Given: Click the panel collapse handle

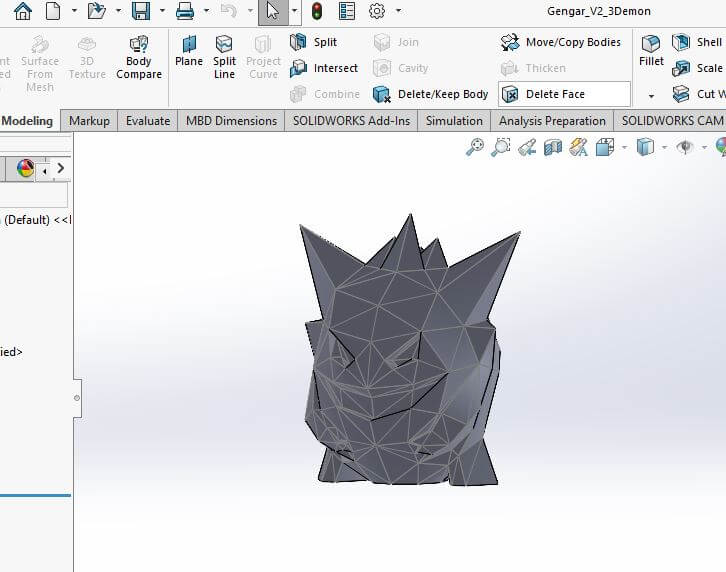Looking at the screenshot, I should 77,397.
